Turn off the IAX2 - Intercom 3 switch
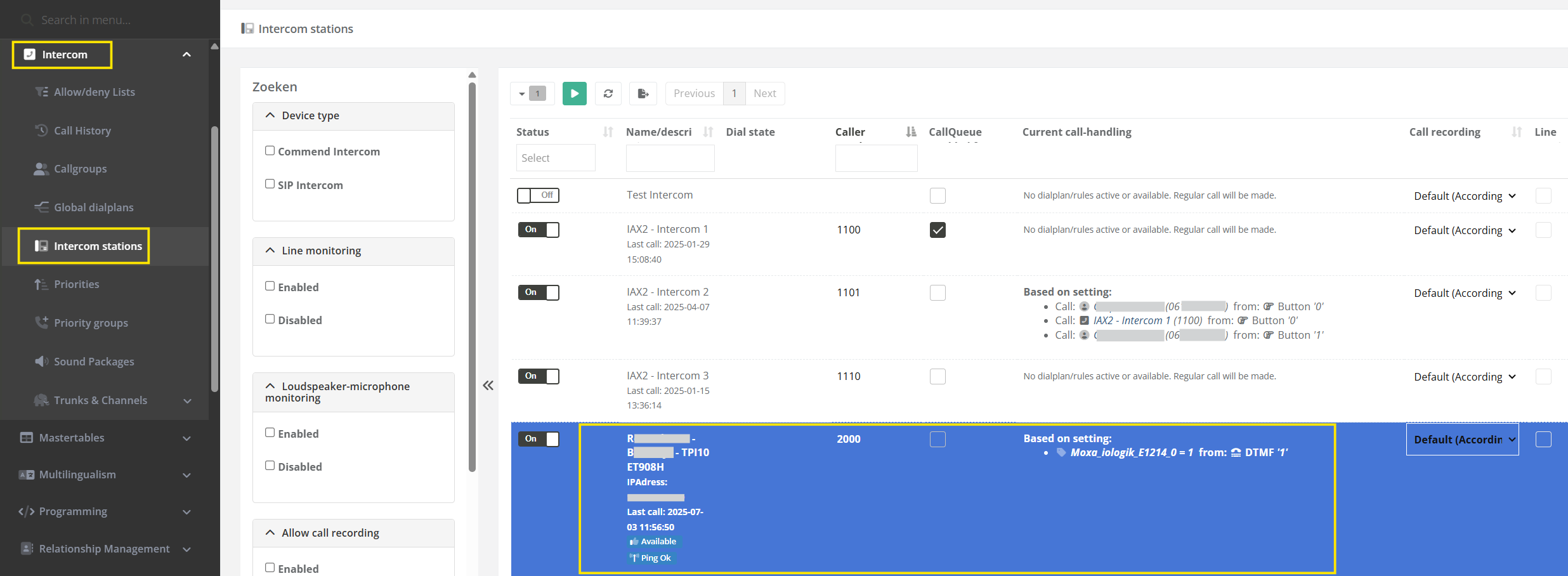The height and width of the screenshot is (576, 1568). tap(538, 376)
